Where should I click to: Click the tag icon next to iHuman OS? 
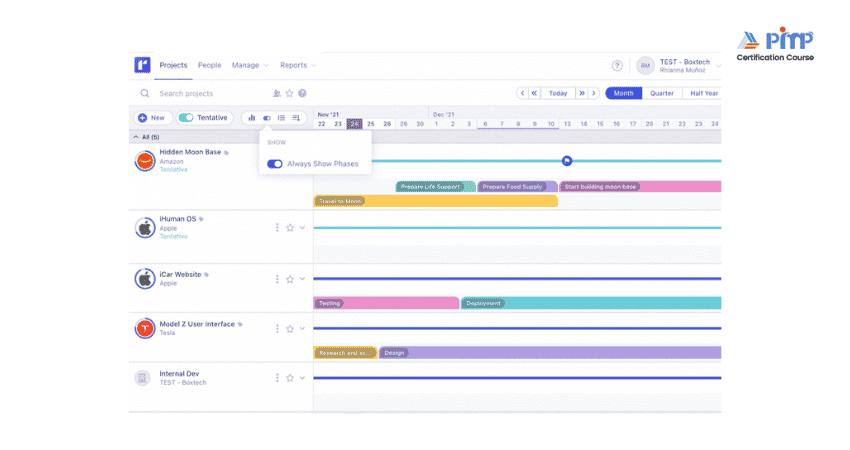pyautogui.click(x=201, y=220)
